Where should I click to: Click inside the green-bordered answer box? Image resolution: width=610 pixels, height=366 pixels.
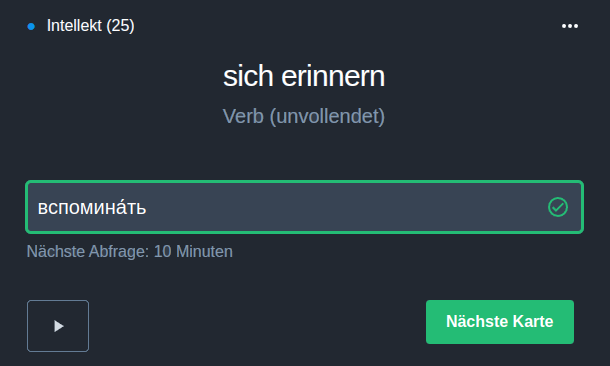click(304, 207)
